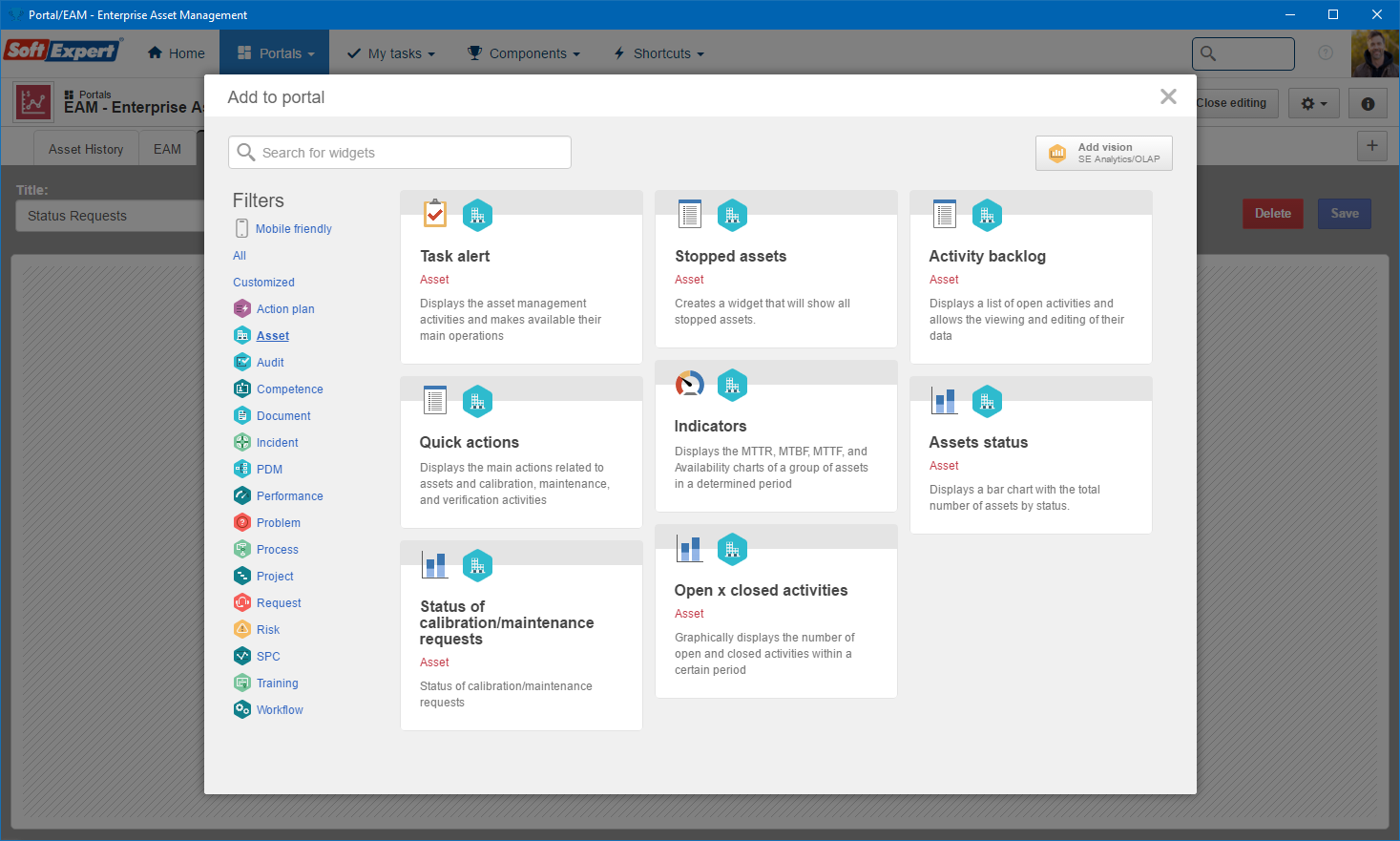Click the Workflow filter link
1400x841 pixels.
point(280,710)
